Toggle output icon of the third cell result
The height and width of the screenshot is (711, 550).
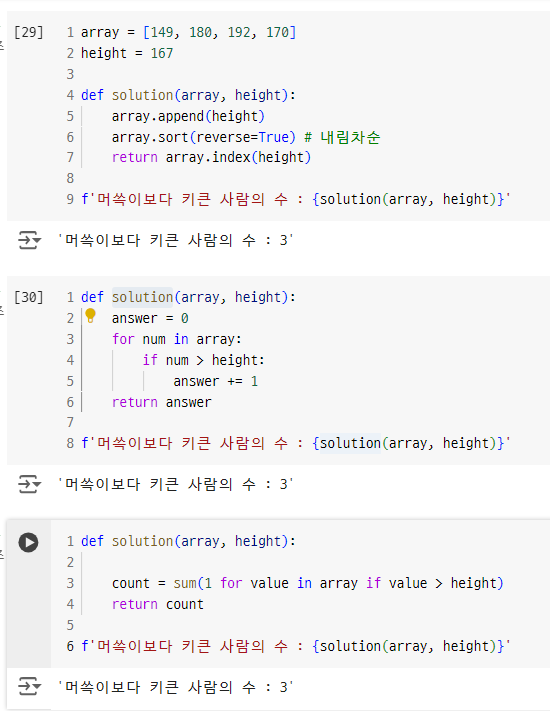click(29, 687)
